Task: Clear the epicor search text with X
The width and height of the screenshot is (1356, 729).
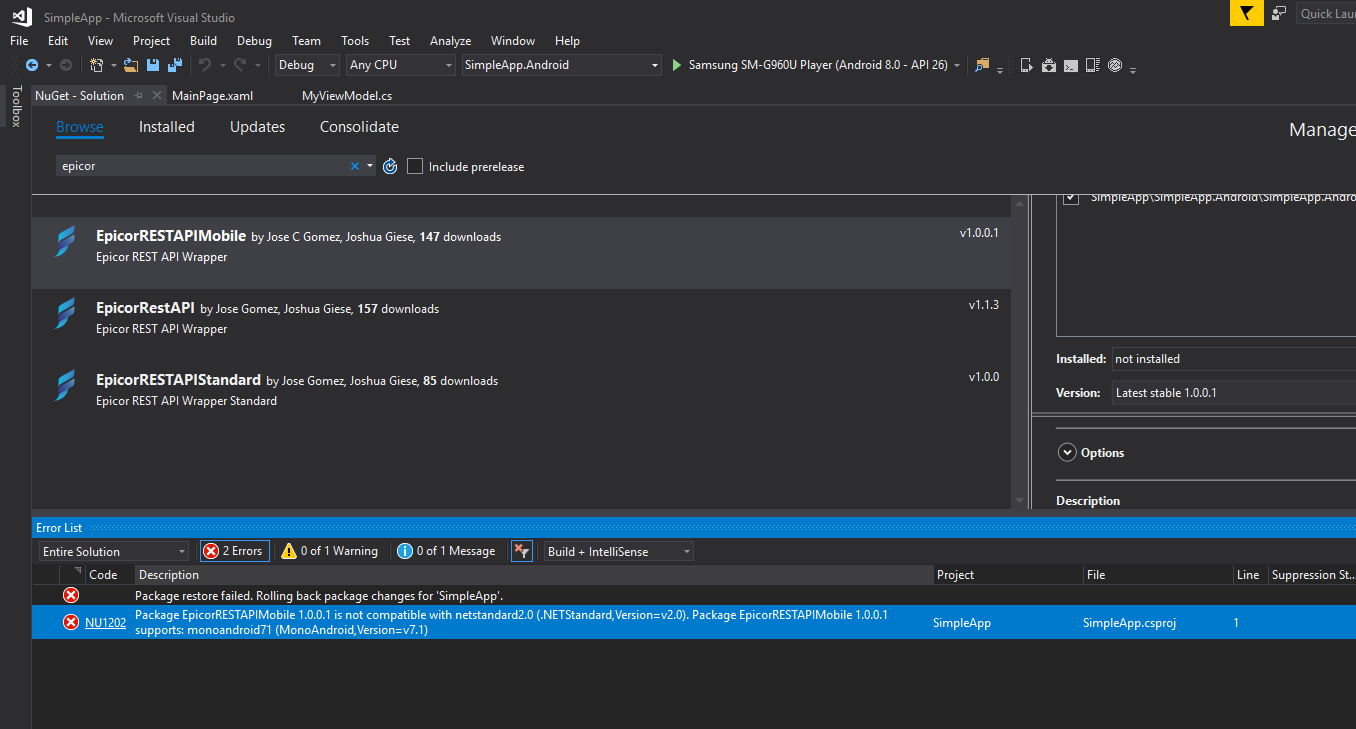Action: click(x=354, y=166)
